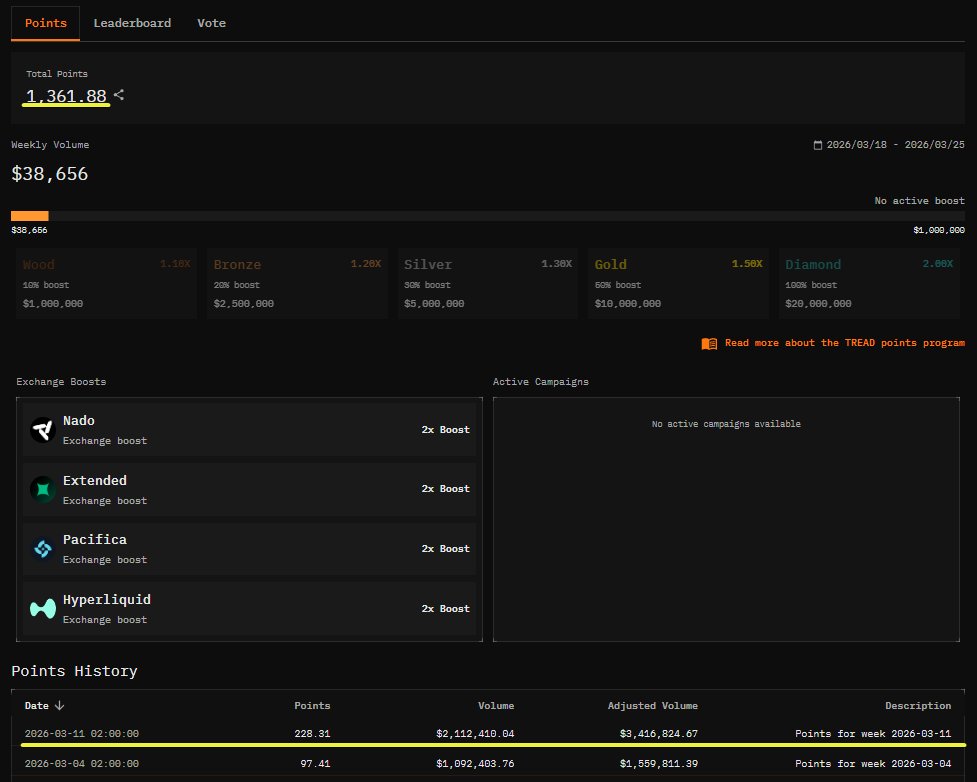Click the Pacifica exchange logo

click(x=43, y=549)
